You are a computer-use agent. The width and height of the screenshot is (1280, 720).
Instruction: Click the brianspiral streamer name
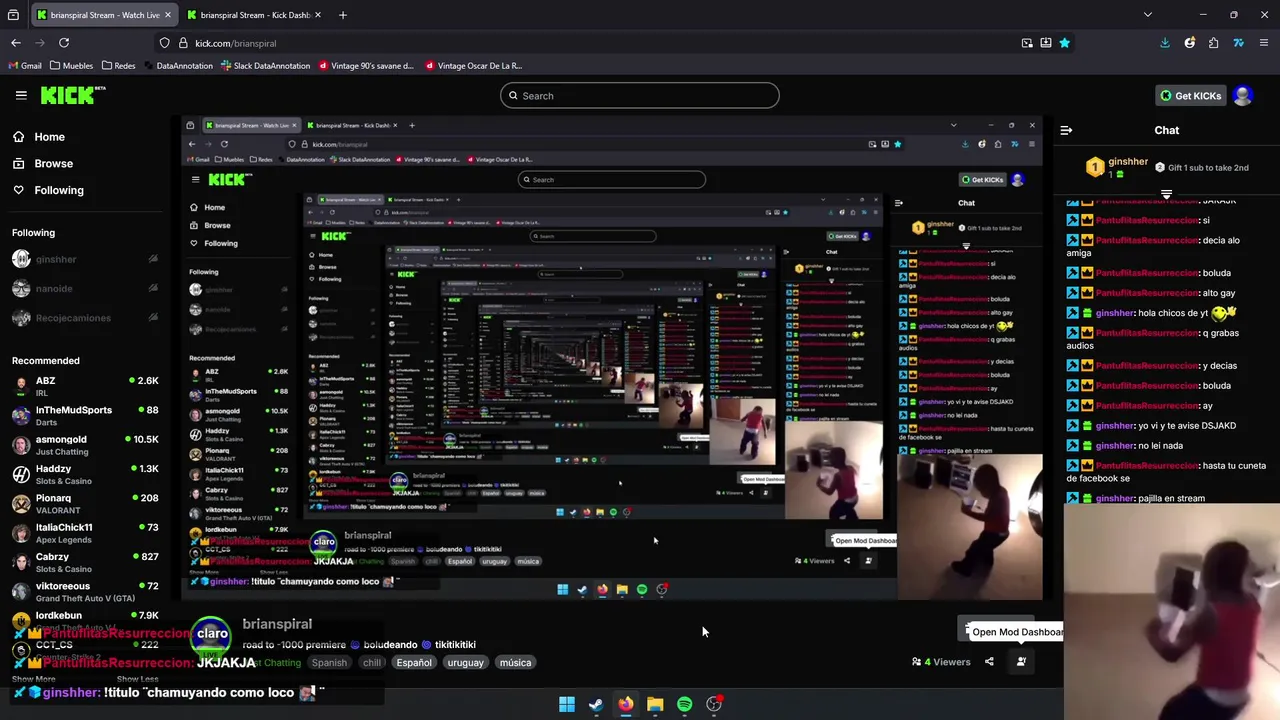(277, 624)
